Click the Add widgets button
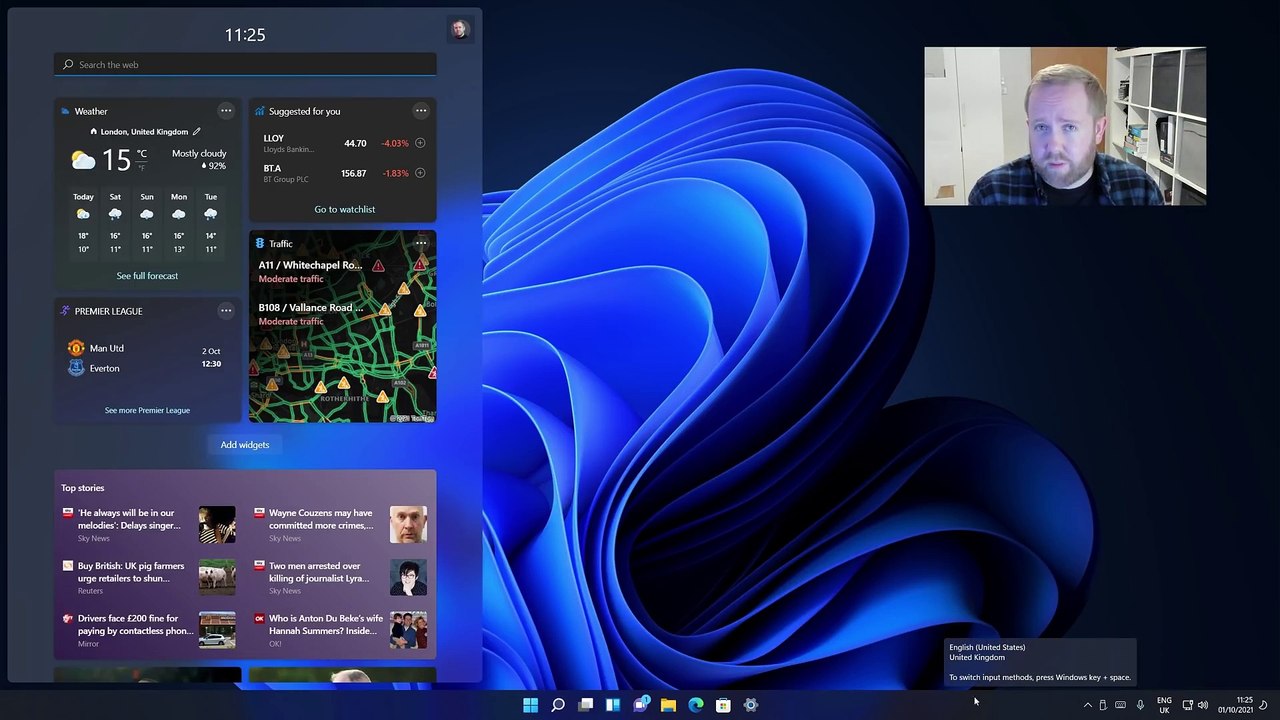This screenshot has height=720, width=1280. [245, 445]
